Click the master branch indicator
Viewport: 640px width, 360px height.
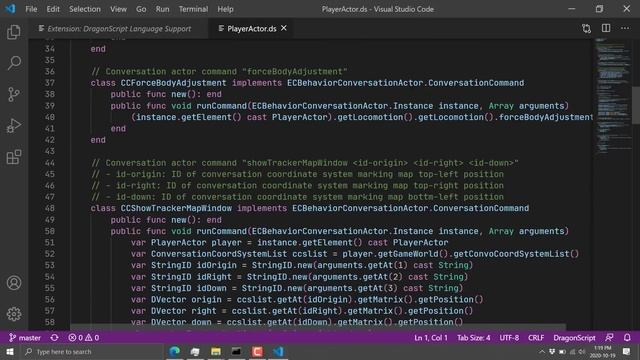point(25,338)
